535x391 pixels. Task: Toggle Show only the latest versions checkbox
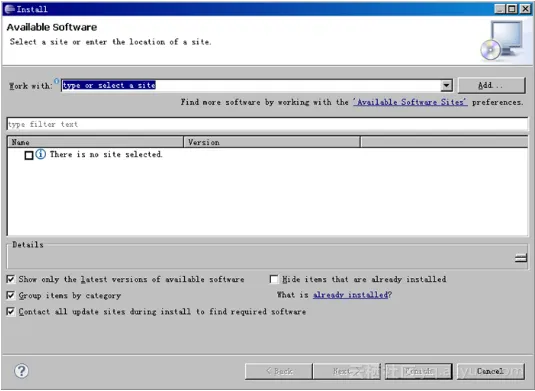(x=11, y=279)
